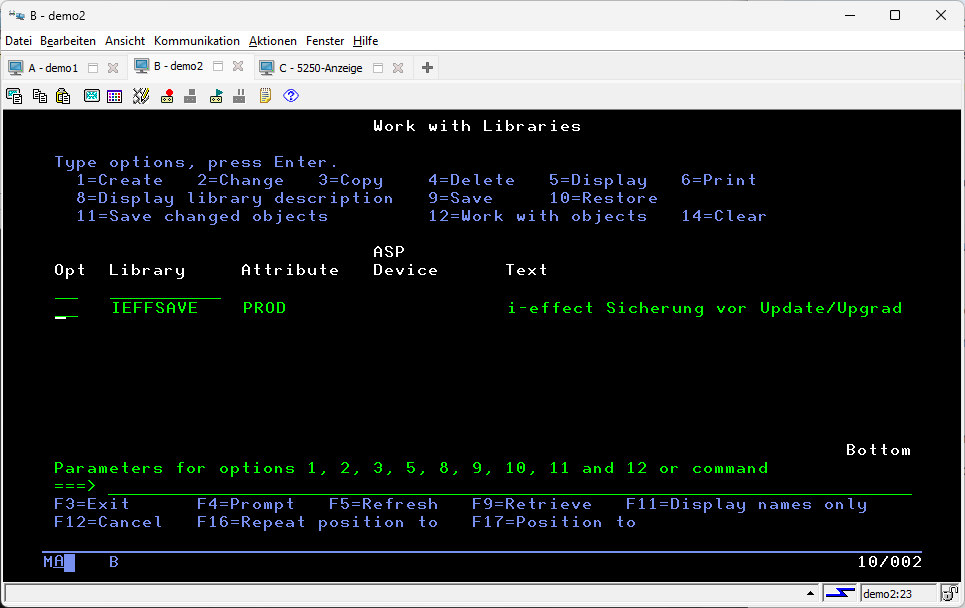Click the Opt field beside IEFFSAVE
Image resolution: width=965 pixels, height=608 pixels.
pos(66,308)
